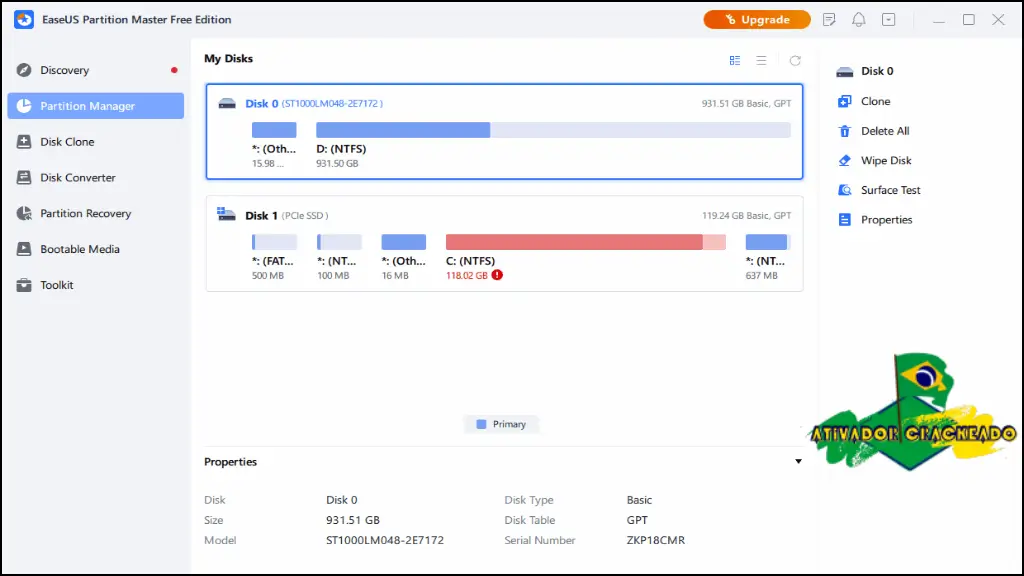Open the feedback note icon in title bar
1024x576 pixels.
click(829, 20)
